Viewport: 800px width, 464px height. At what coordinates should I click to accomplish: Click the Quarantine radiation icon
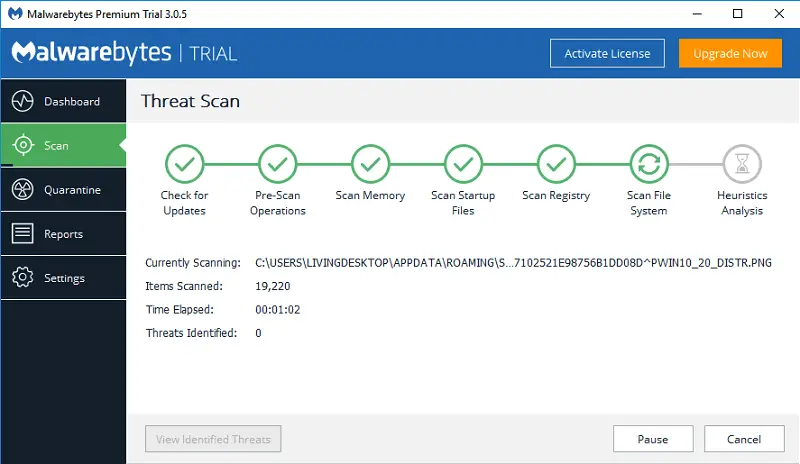tap(22, 189)
